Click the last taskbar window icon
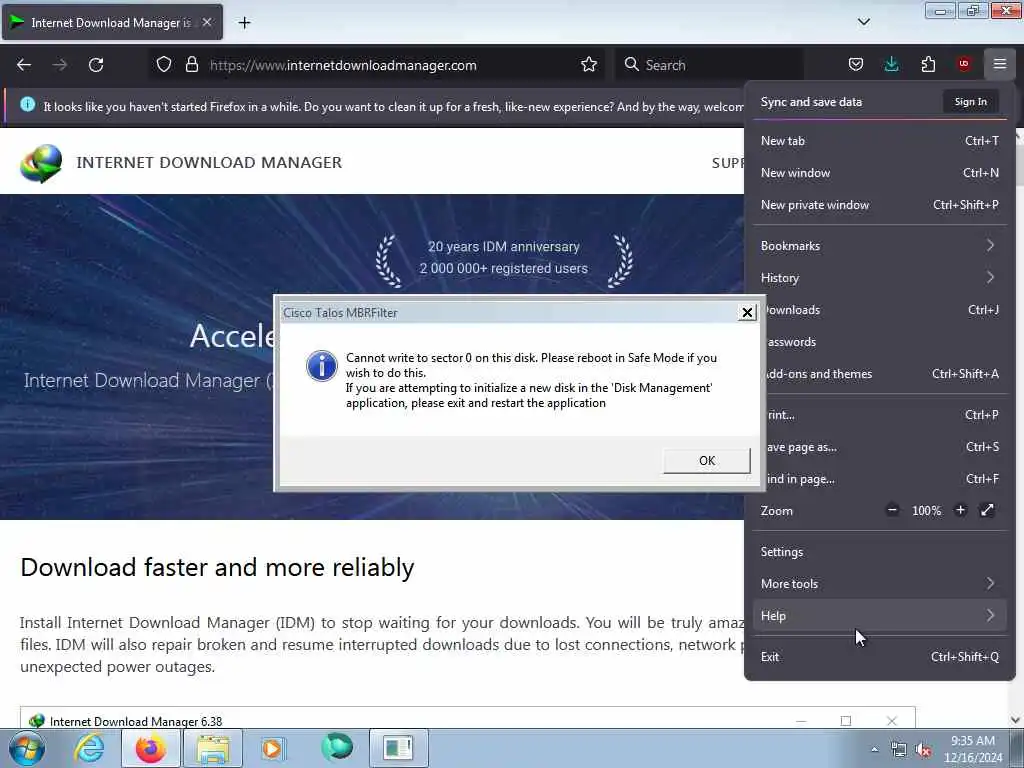Screen dimensions: 1024x768 click(399, 748)
